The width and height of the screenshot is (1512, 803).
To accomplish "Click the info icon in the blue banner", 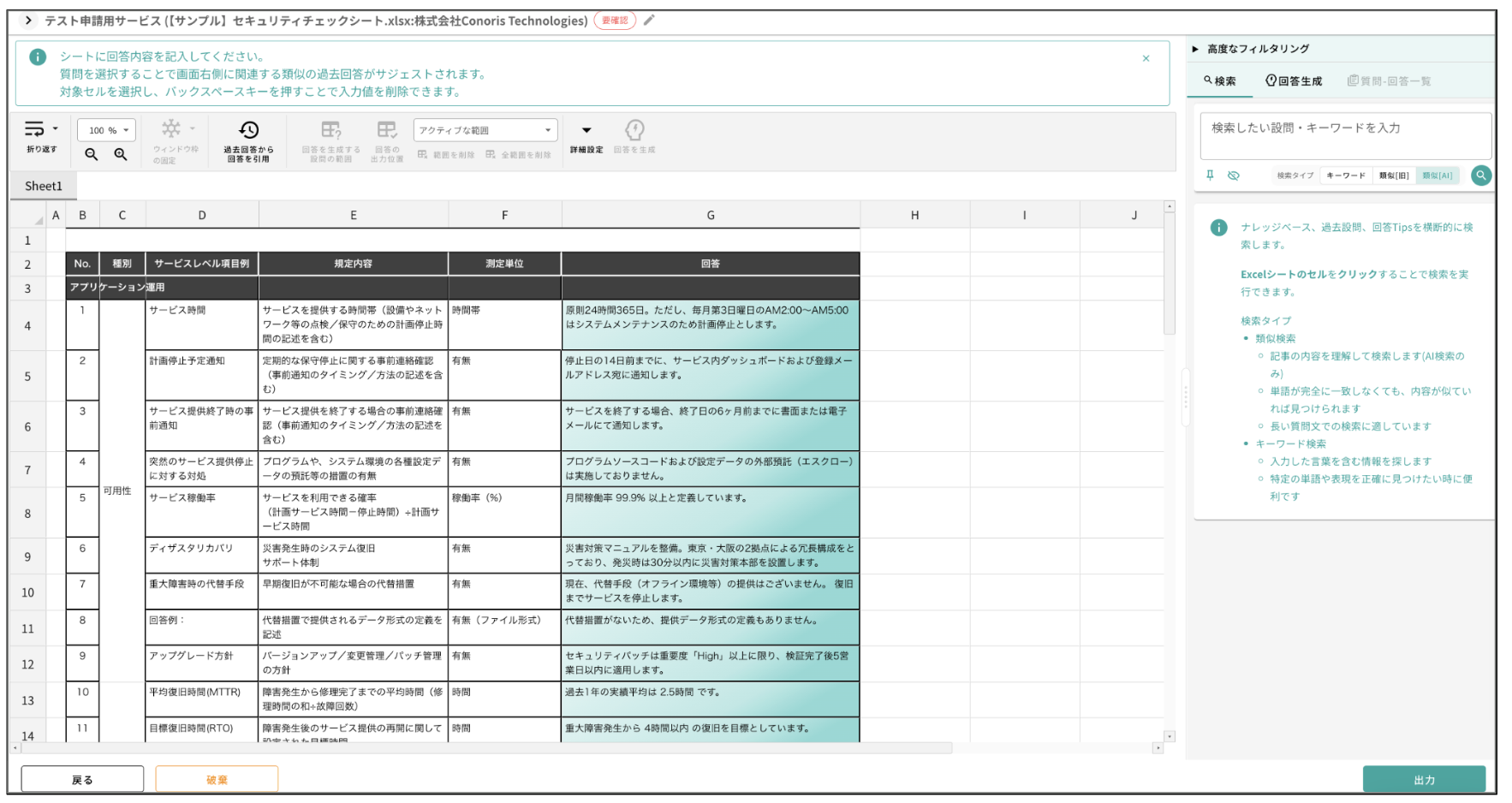I will (37, 57).
